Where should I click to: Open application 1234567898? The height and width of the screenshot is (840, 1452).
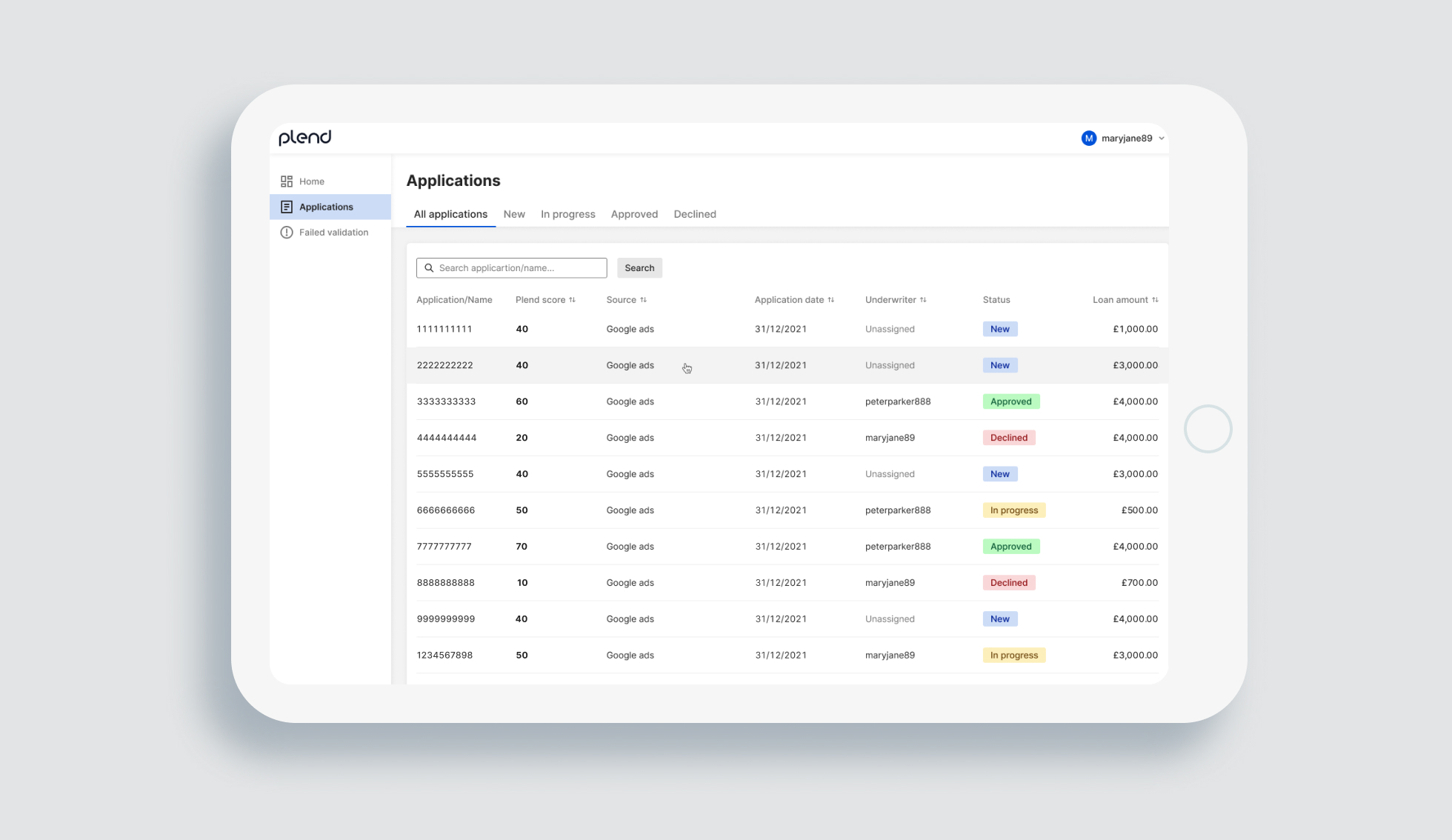pos(444,656)
